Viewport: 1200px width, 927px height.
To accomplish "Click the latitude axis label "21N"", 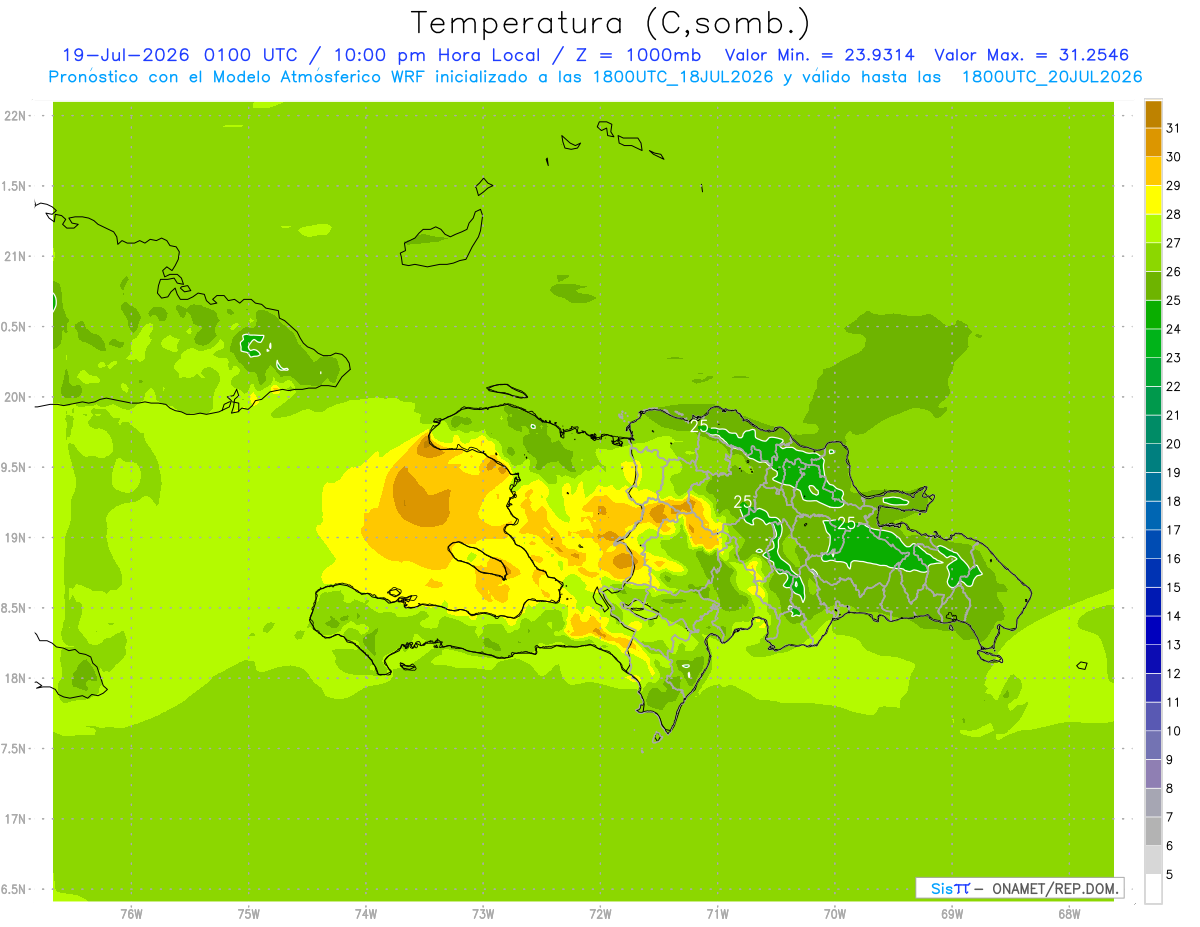I will pos(17,257).
